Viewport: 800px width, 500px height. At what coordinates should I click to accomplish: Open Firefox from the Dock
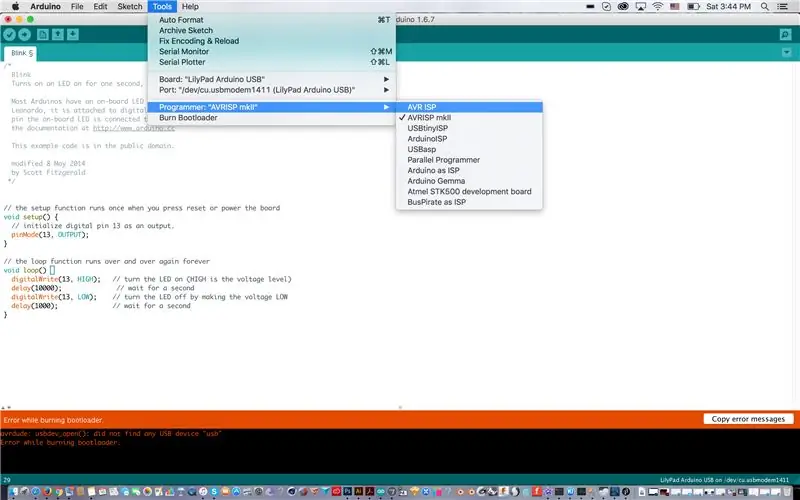pyautogui.click(x=47, y=492)
